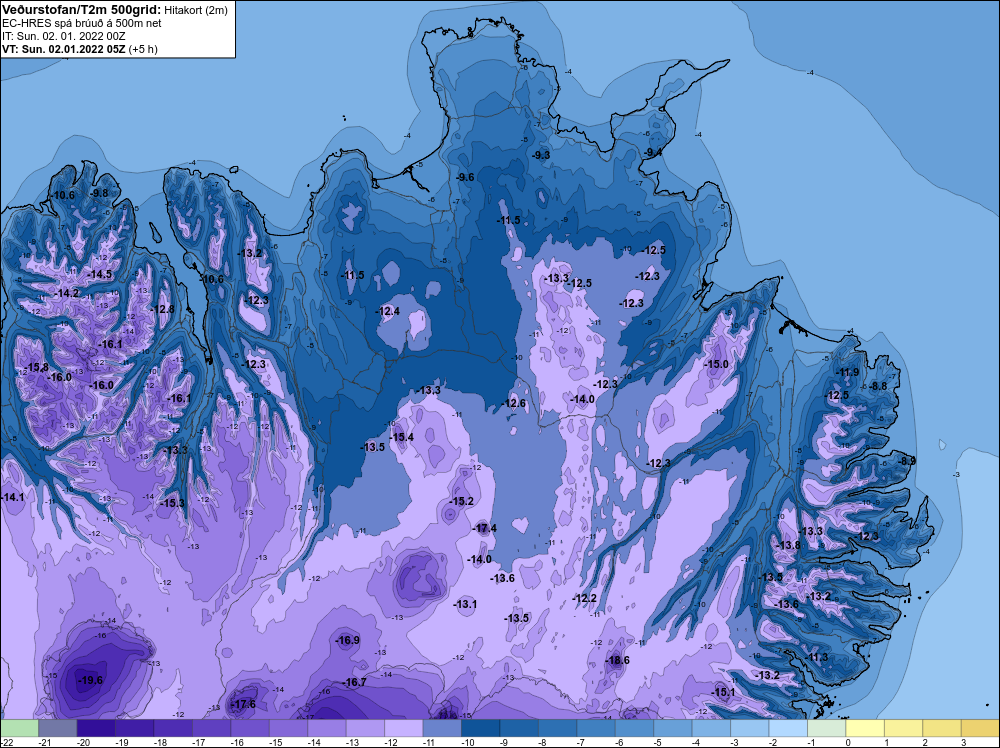This screenshot has width=1000, height=748.
Task: Click the -9.3 temperature value
Action: (541, 154)
